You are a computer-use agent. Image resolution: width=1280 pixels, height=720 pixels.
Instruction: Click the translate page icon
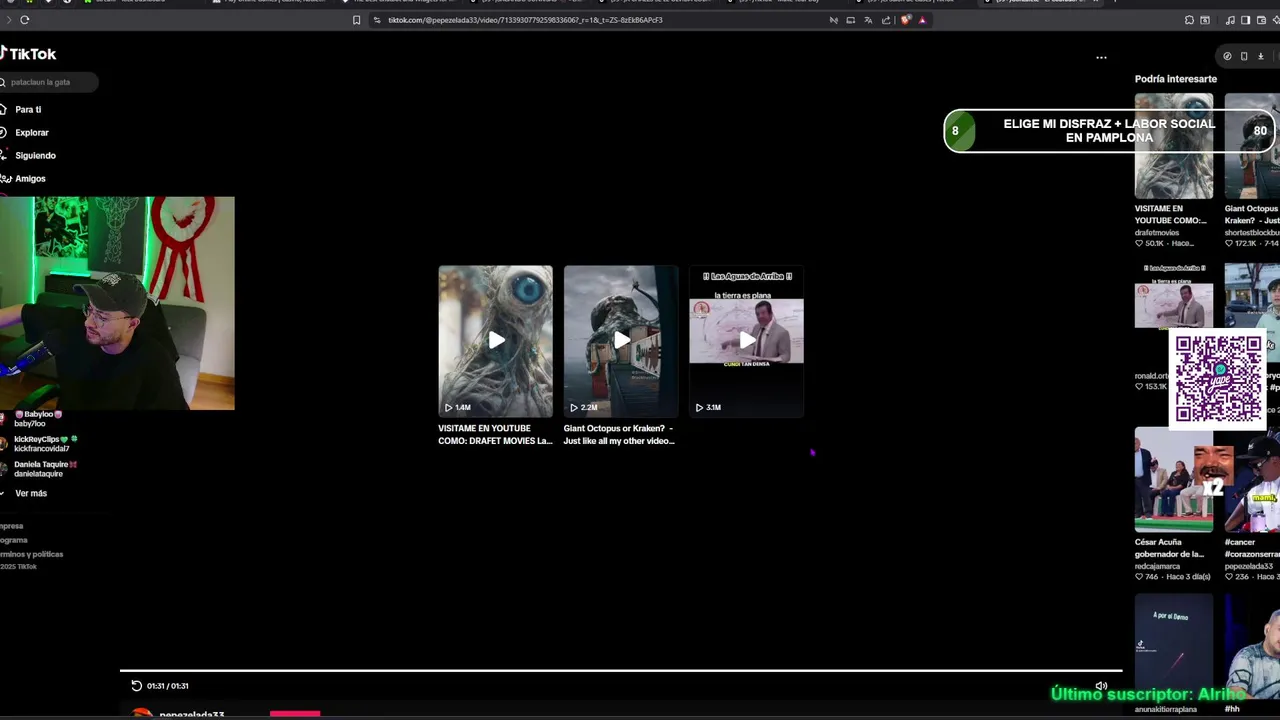tap(868, 20)
